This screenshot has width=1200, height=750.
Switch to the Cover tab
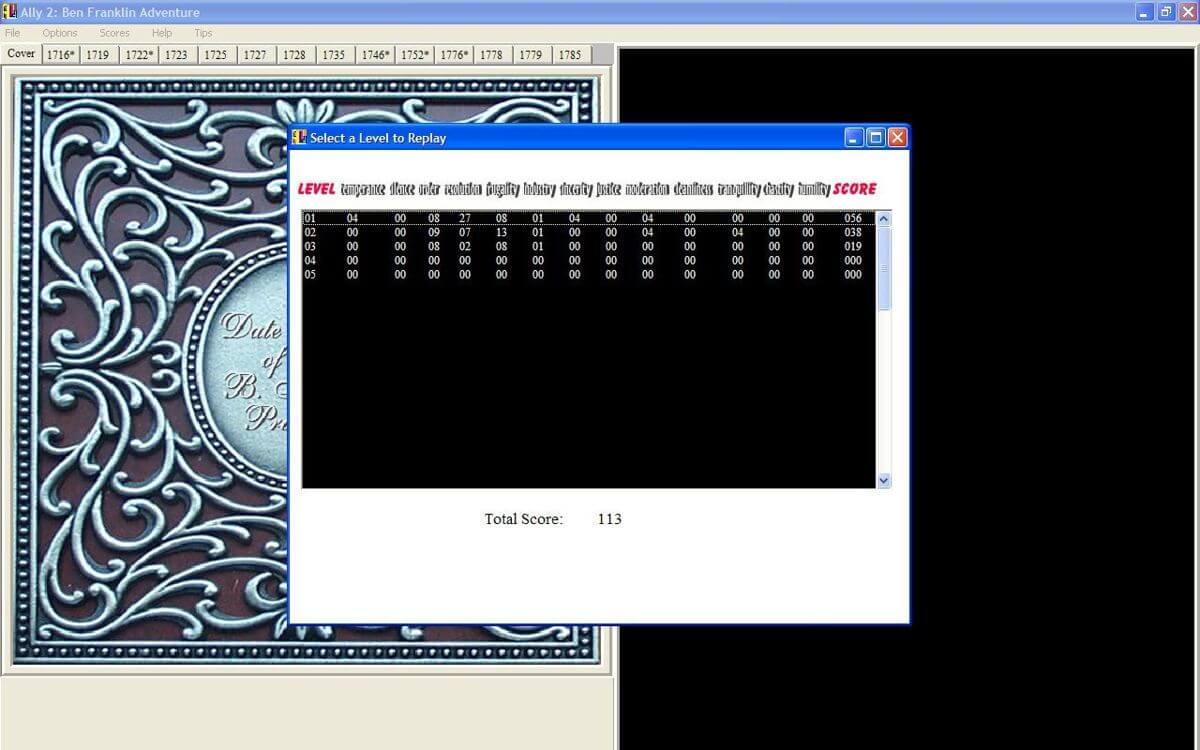pyautogui.click(x=21, y=54)
